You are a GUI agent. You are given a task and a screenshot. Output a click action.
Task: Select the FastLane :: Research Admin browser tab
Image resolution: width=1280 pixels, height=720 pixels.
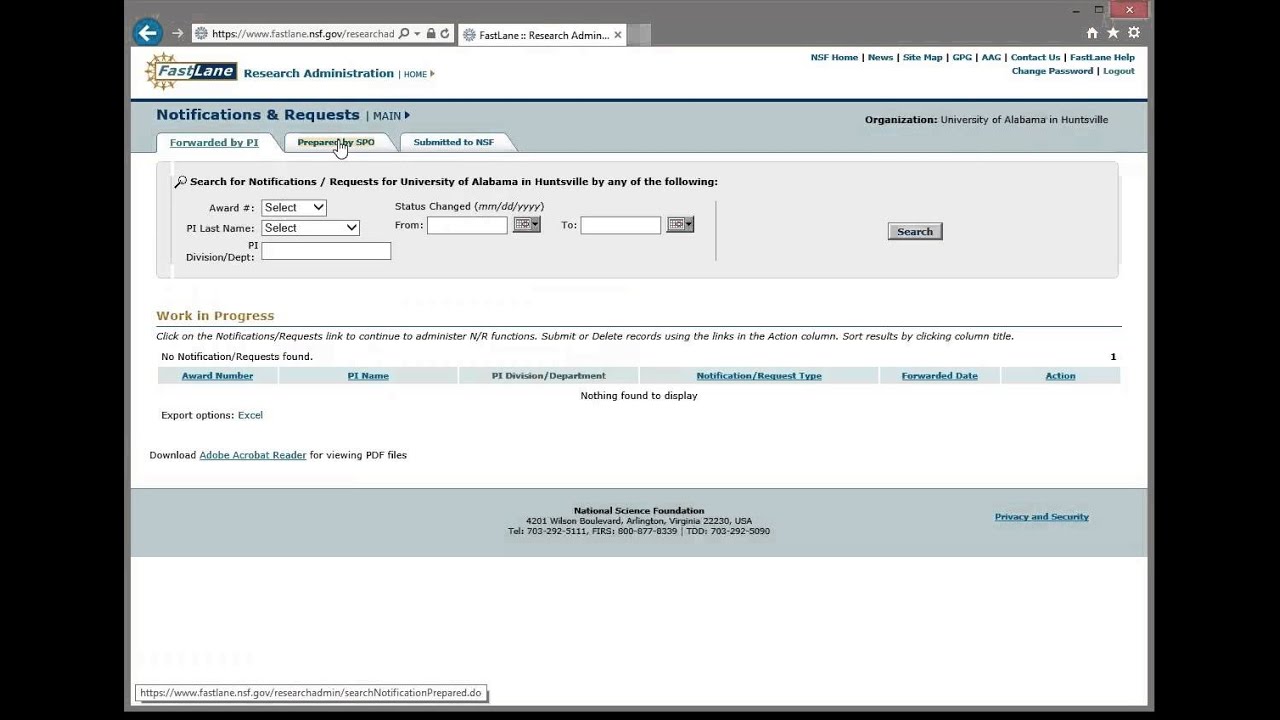[542, 35]
